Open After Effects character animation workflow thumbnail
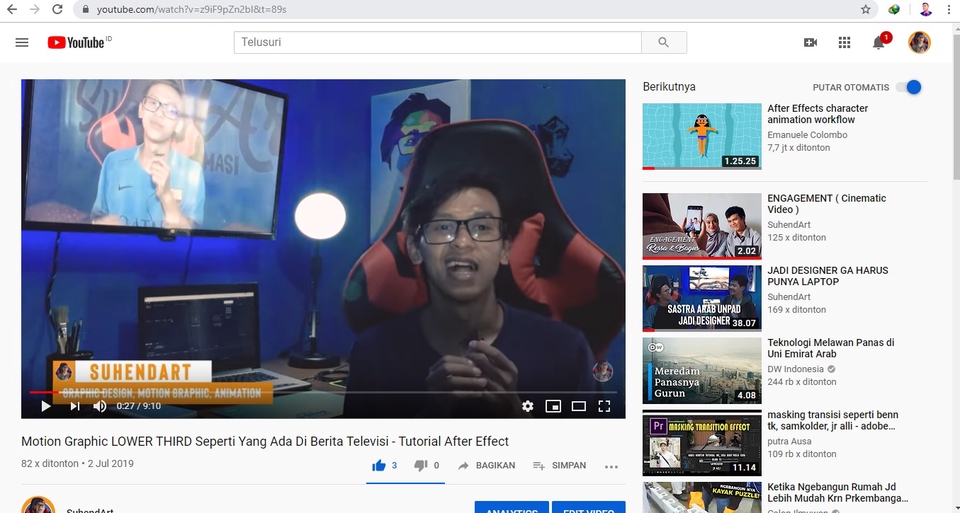Image resolution: width=960 pixels, height=513 pixels. (702, 136)
